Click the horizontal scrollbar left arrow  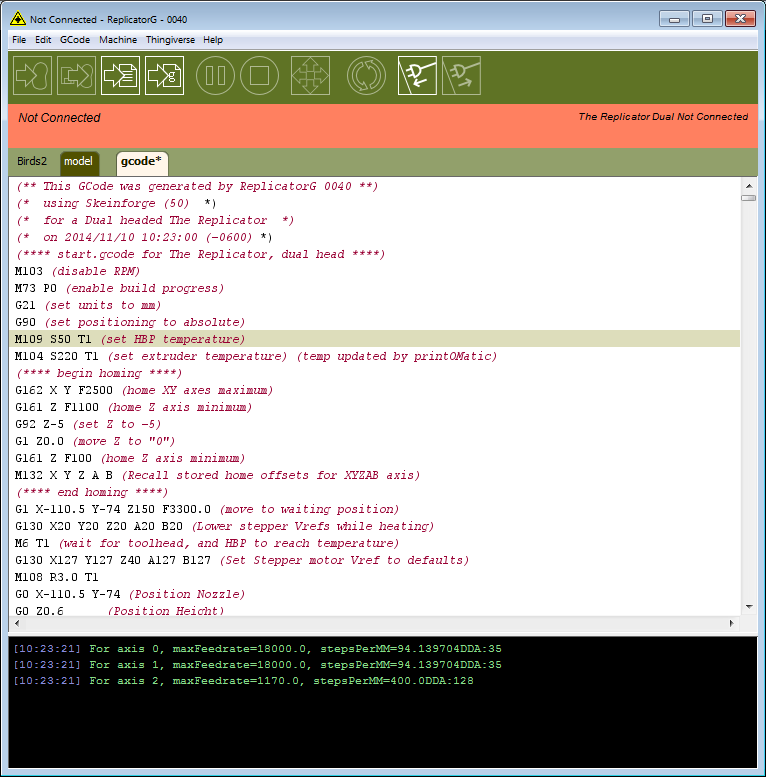[x=17, y=623]
